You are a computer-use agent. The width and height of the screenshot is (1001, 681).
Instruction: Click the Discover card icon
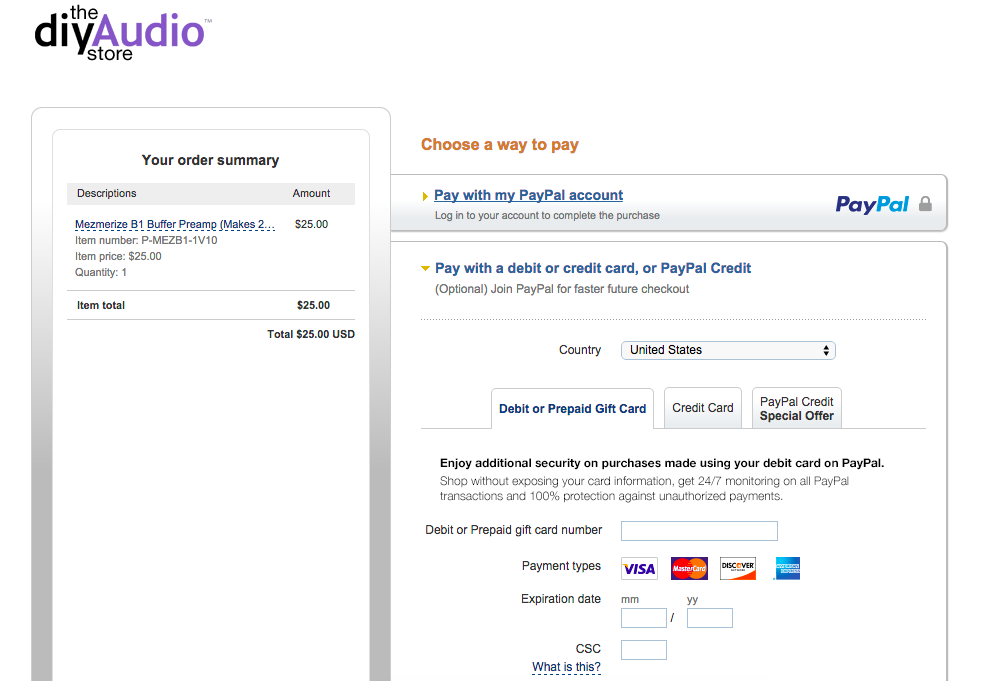point(738,568)
